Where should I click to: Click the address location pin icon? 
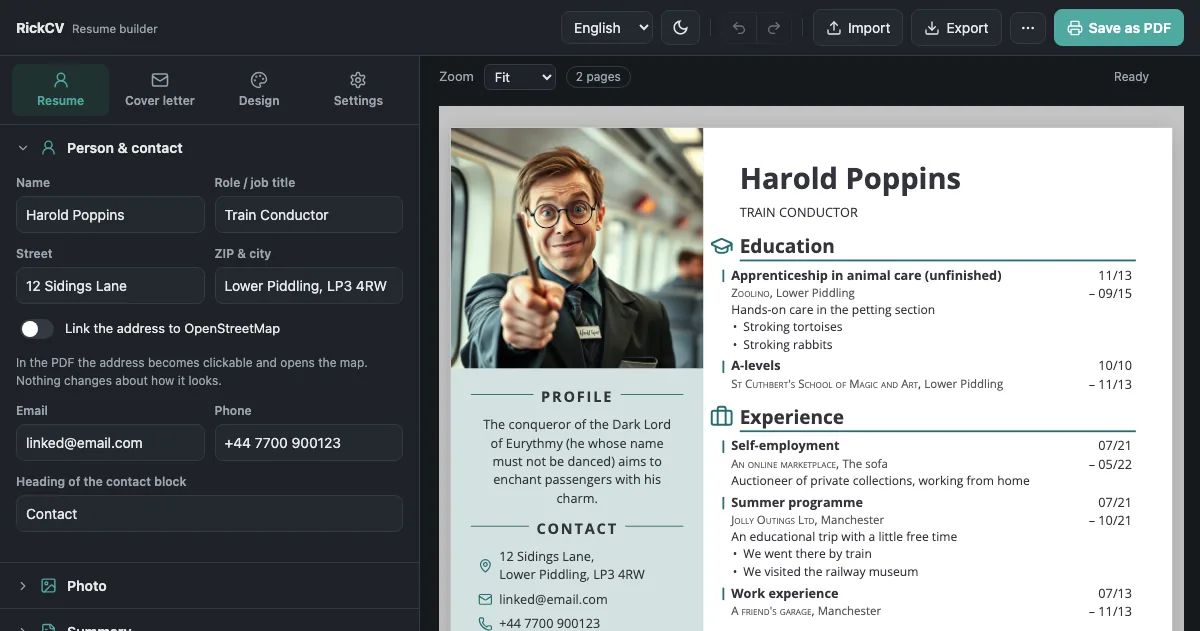coord(485,566)
